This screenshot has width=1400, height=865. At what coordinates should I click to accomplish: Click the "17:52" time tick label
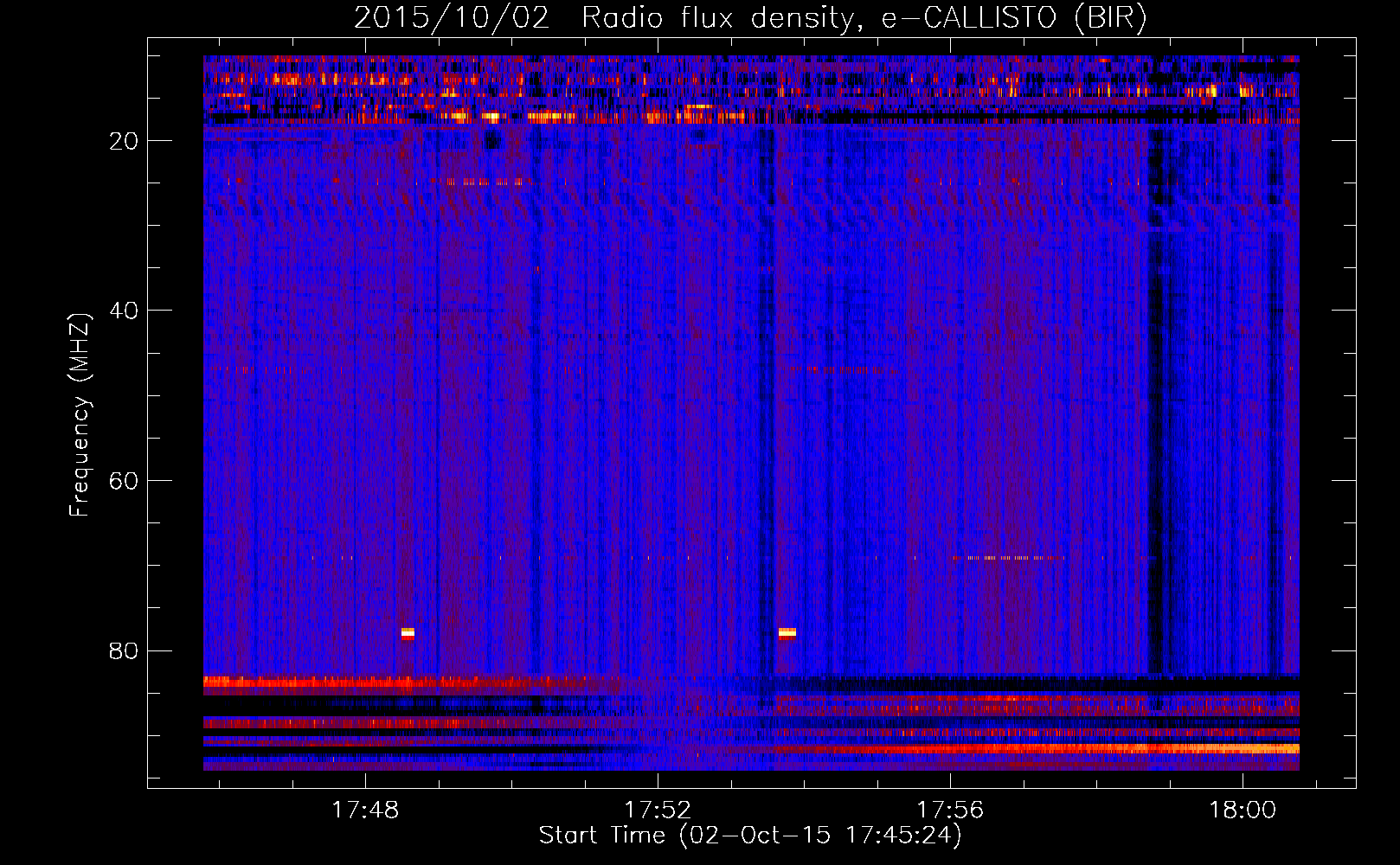click(x=658, y=811)
